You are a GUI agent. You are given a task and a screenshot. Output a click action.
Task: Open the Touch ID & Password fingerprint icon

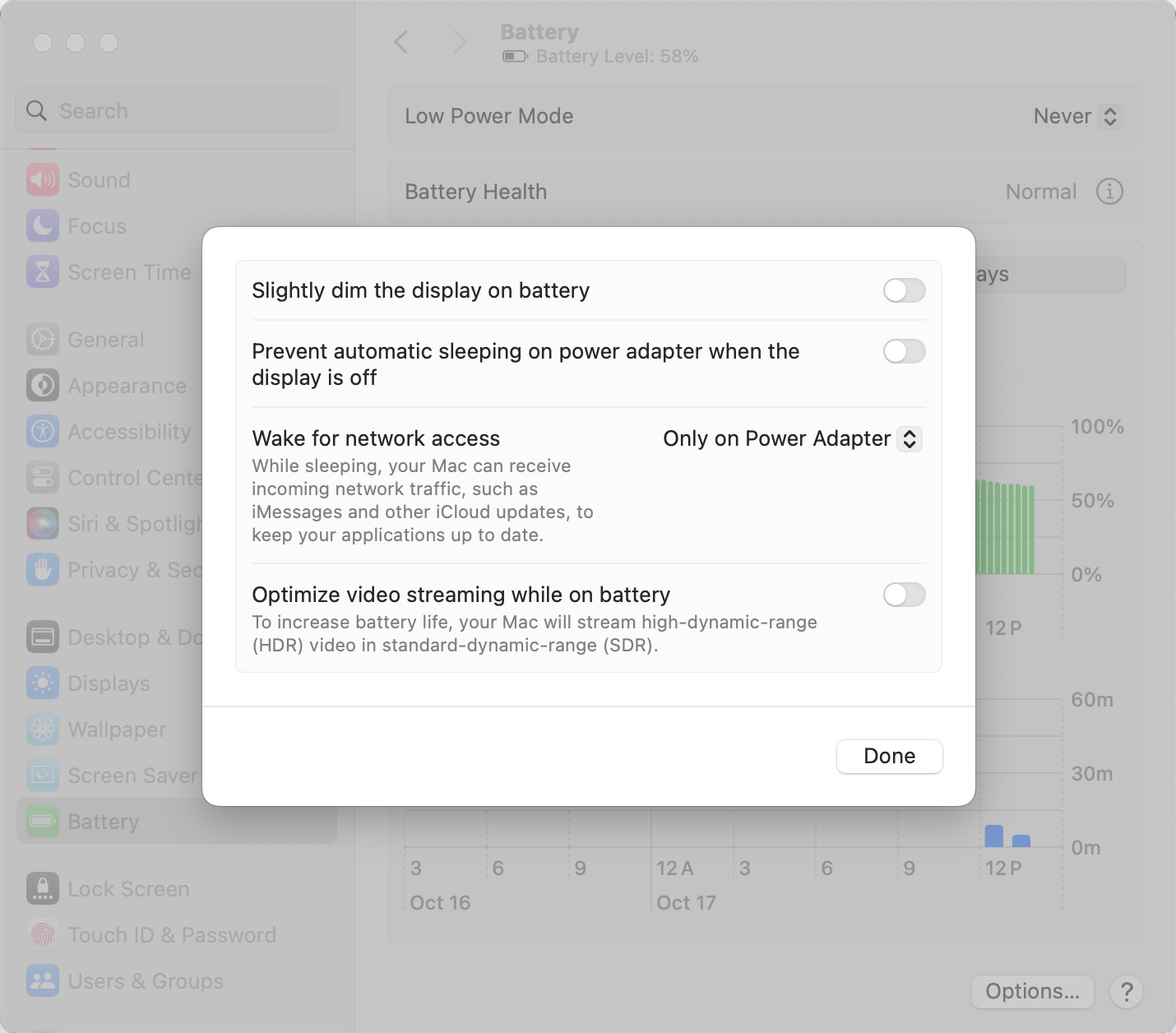tap(42, 935)
